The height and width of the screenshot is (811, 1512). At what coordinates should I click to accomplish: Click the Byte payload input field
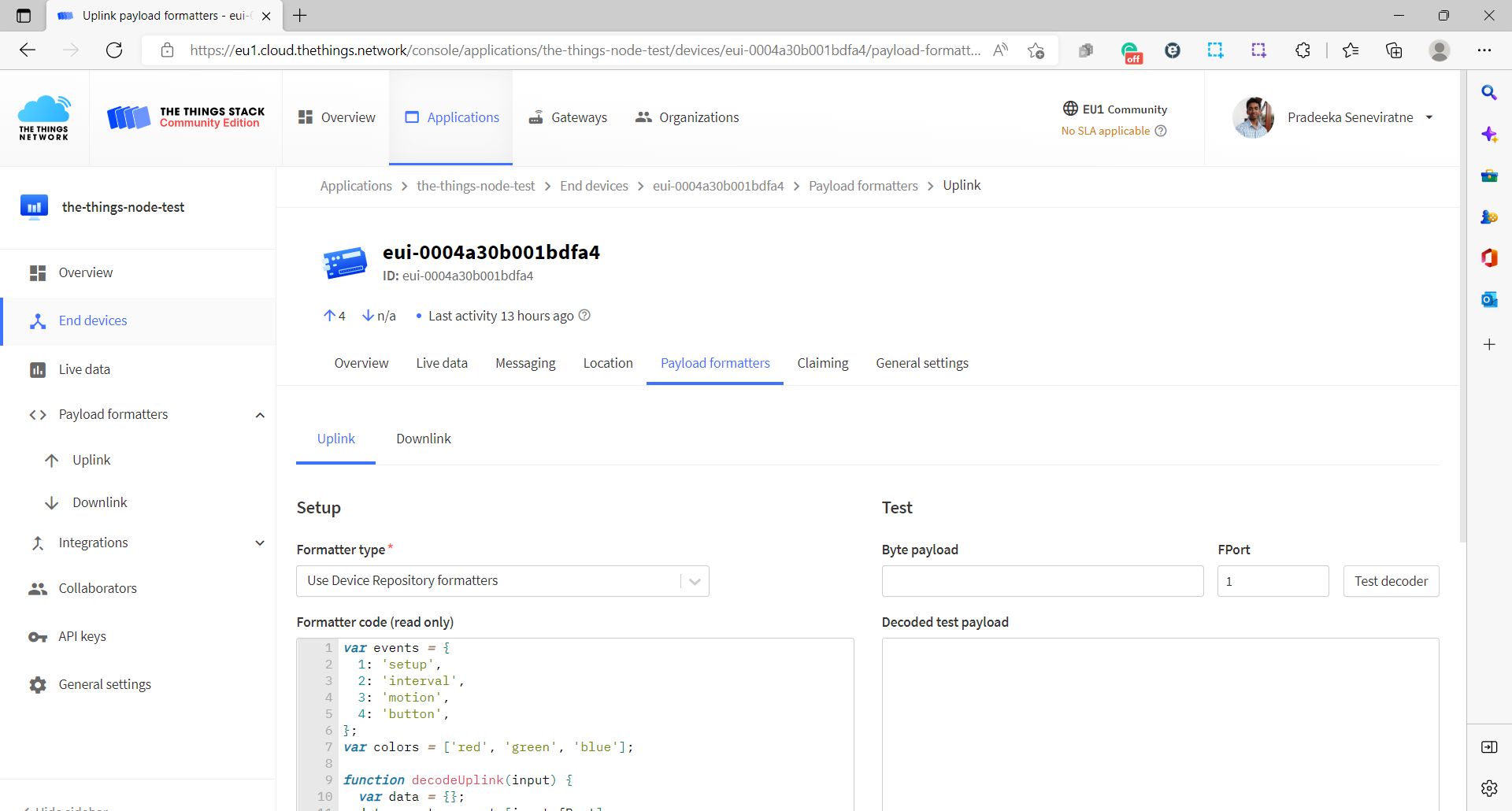1042,581
